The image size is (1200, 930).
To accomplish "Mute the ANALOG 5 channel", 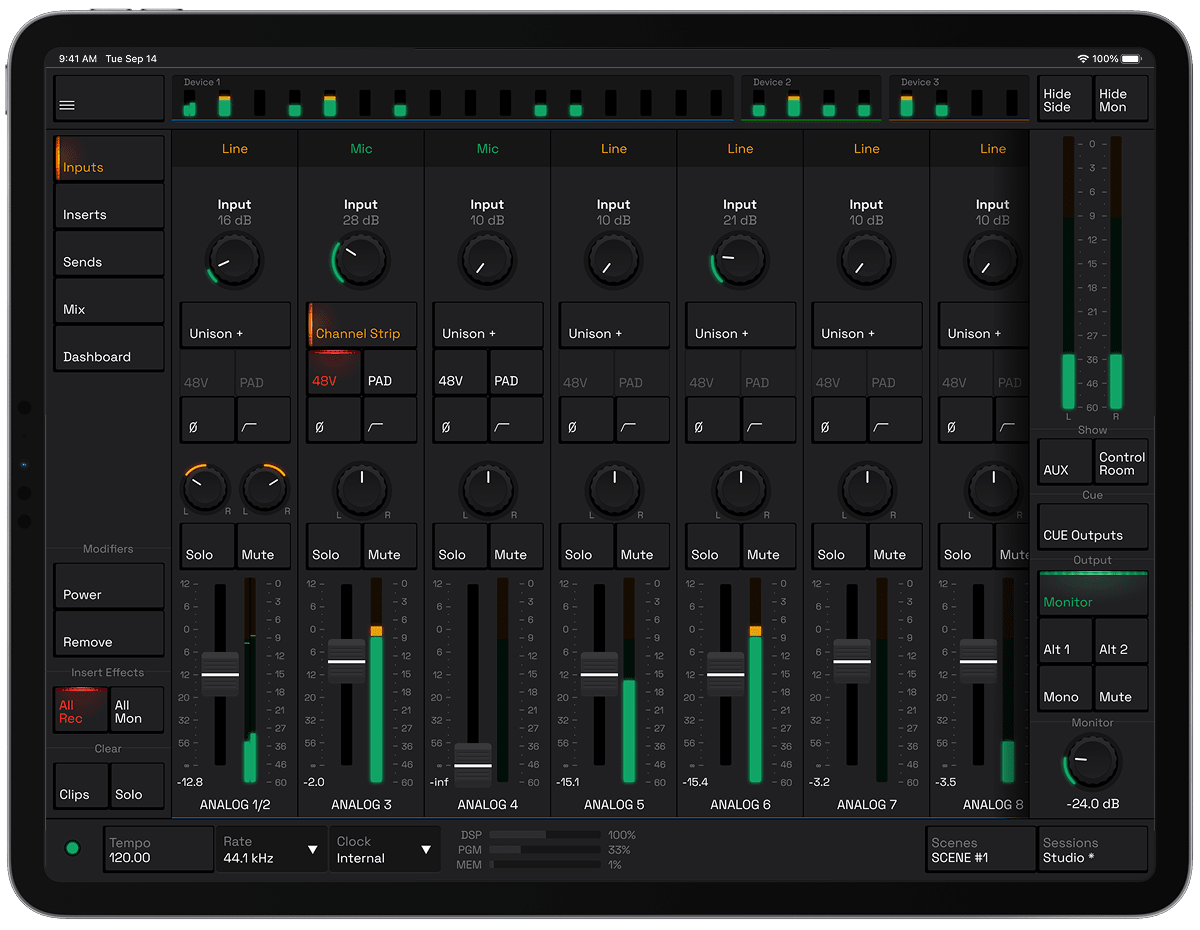I will coord(643,547).
